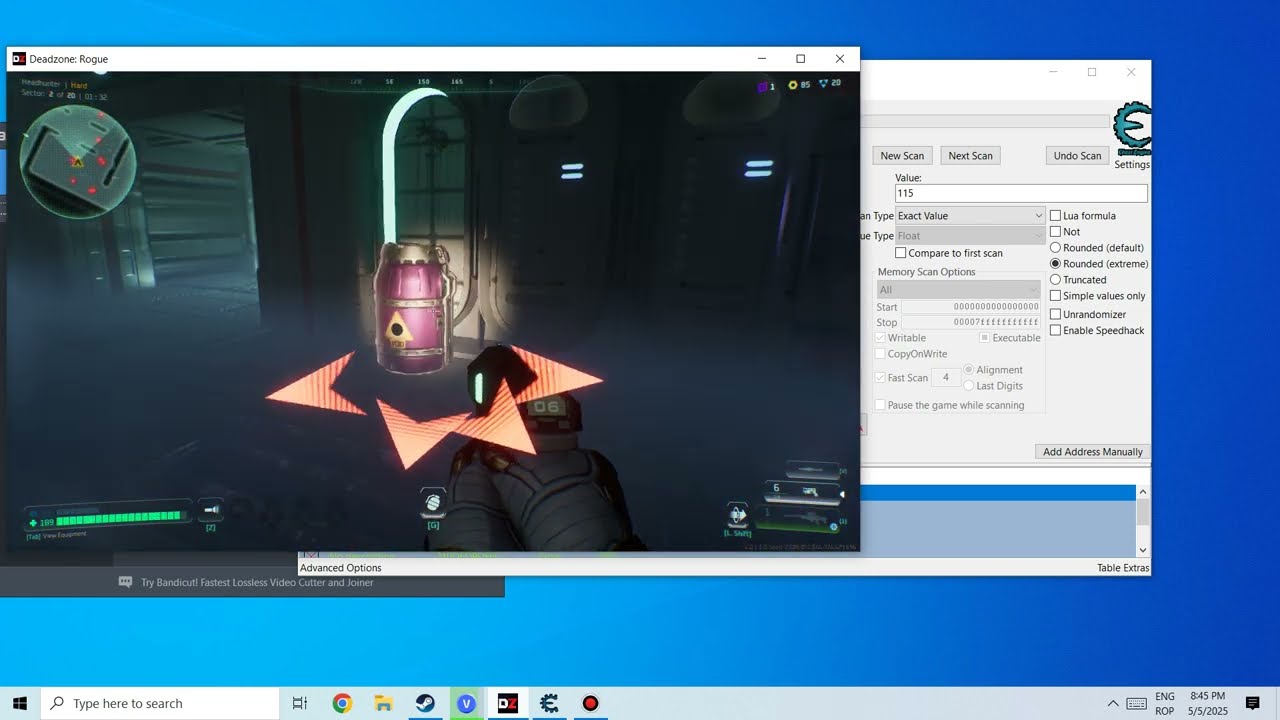Open Cheat Engine Settings via the logo
1280x720 pixels.
pyautogui.click(x=1132, y=128)
